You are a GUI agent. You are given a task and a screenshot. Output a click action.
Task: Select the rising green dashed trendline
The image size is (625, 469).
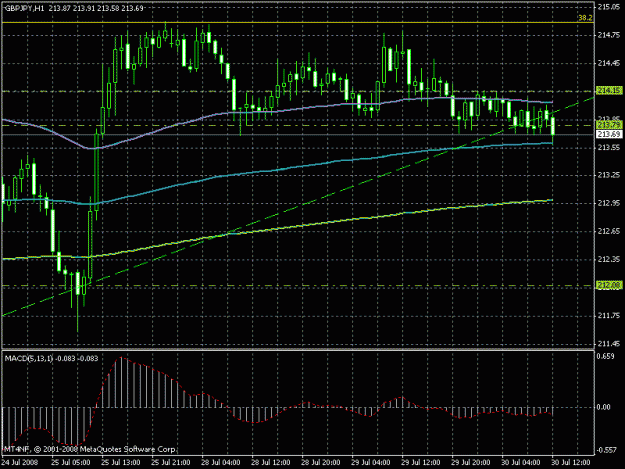pyautogui.click(x=299, y=206)
